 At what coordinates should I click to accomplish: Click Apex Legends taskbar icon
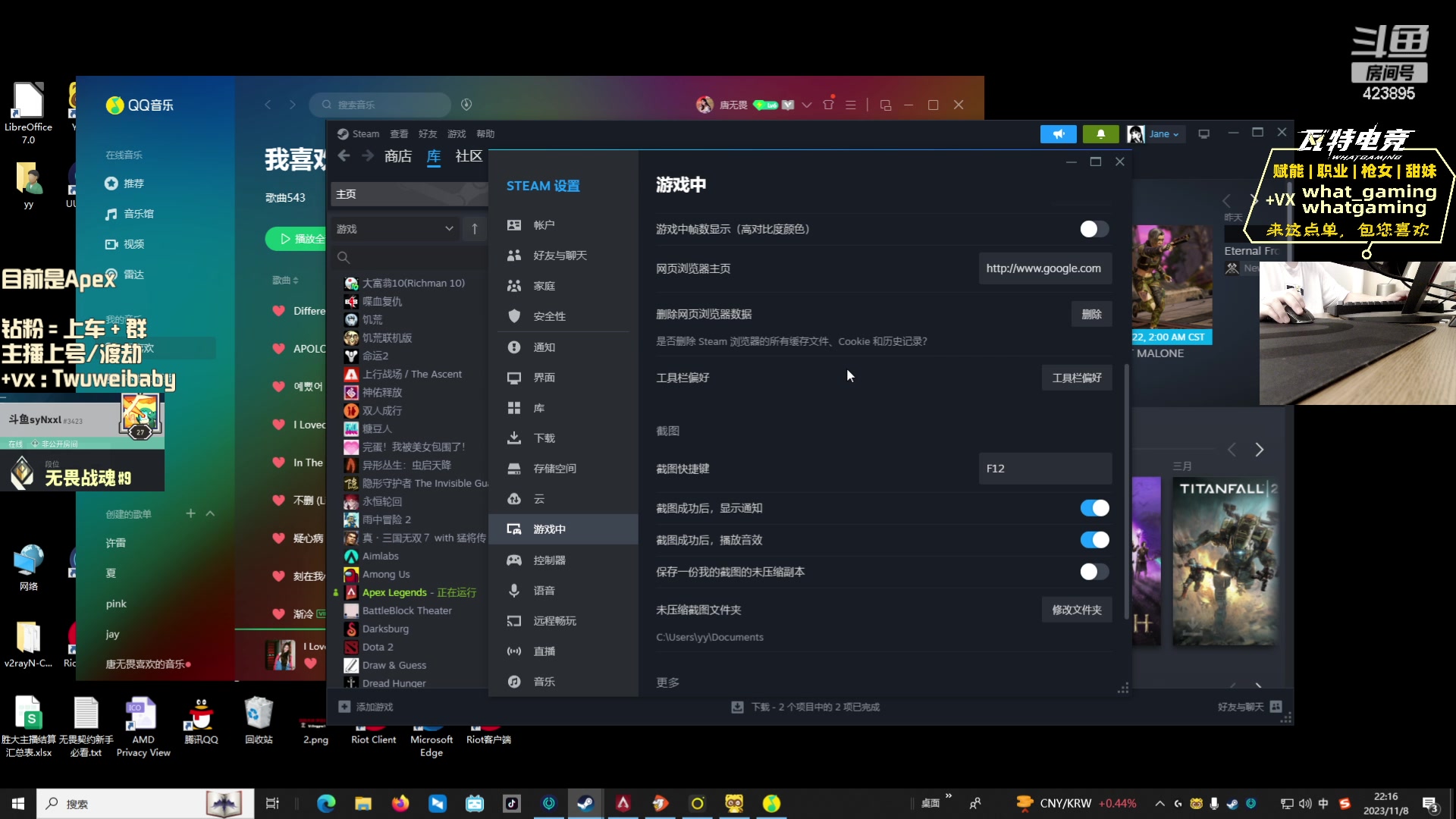click(623, 804)
